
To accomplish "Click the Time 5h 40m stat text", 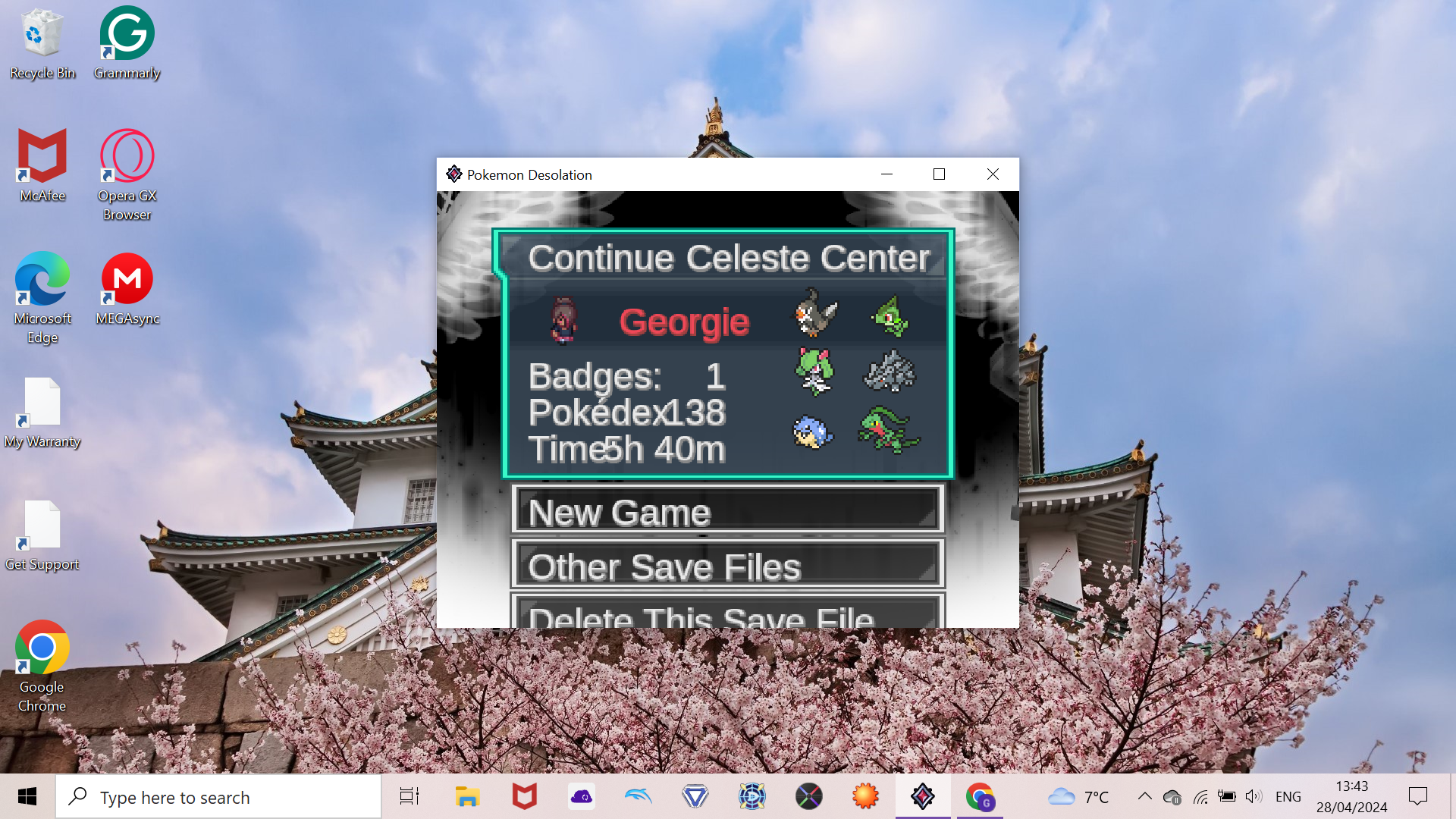I will tap(627, 449).
